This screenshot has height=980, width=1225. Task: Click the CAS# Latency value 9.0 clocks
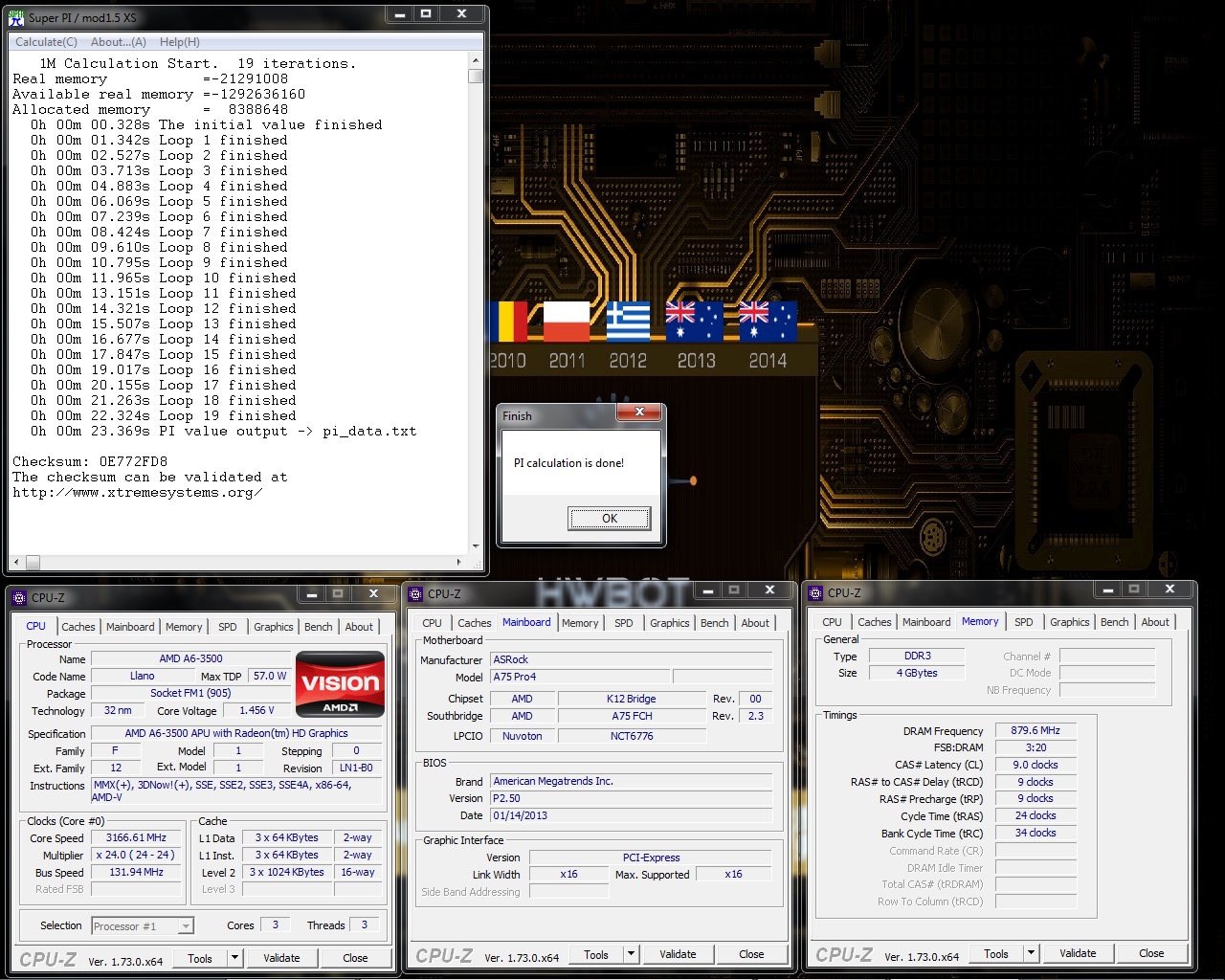1036,765
